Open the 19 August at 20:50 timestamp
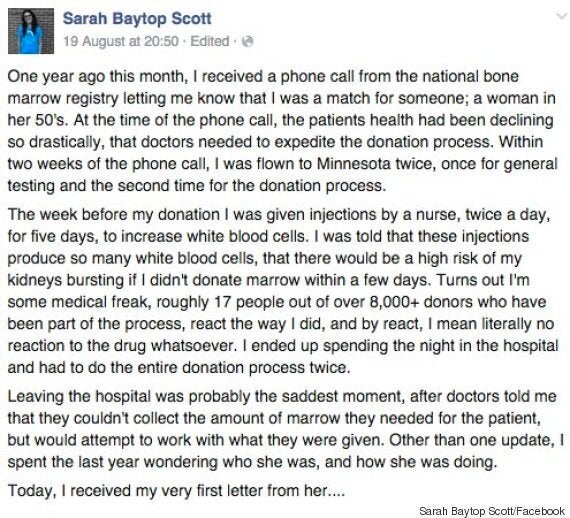 pyautogui.click(x=121, y=41)
